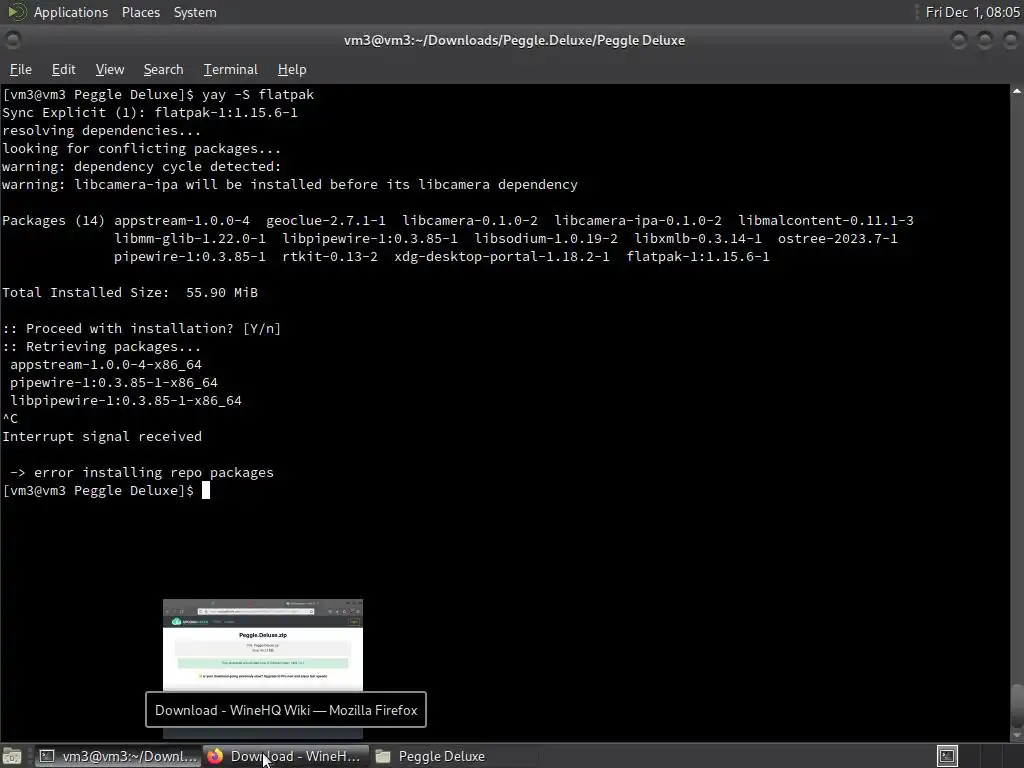Open the Search menu
Image resolution: width=1024 pixels, height=768 pixels.
[x=163, y=69]
